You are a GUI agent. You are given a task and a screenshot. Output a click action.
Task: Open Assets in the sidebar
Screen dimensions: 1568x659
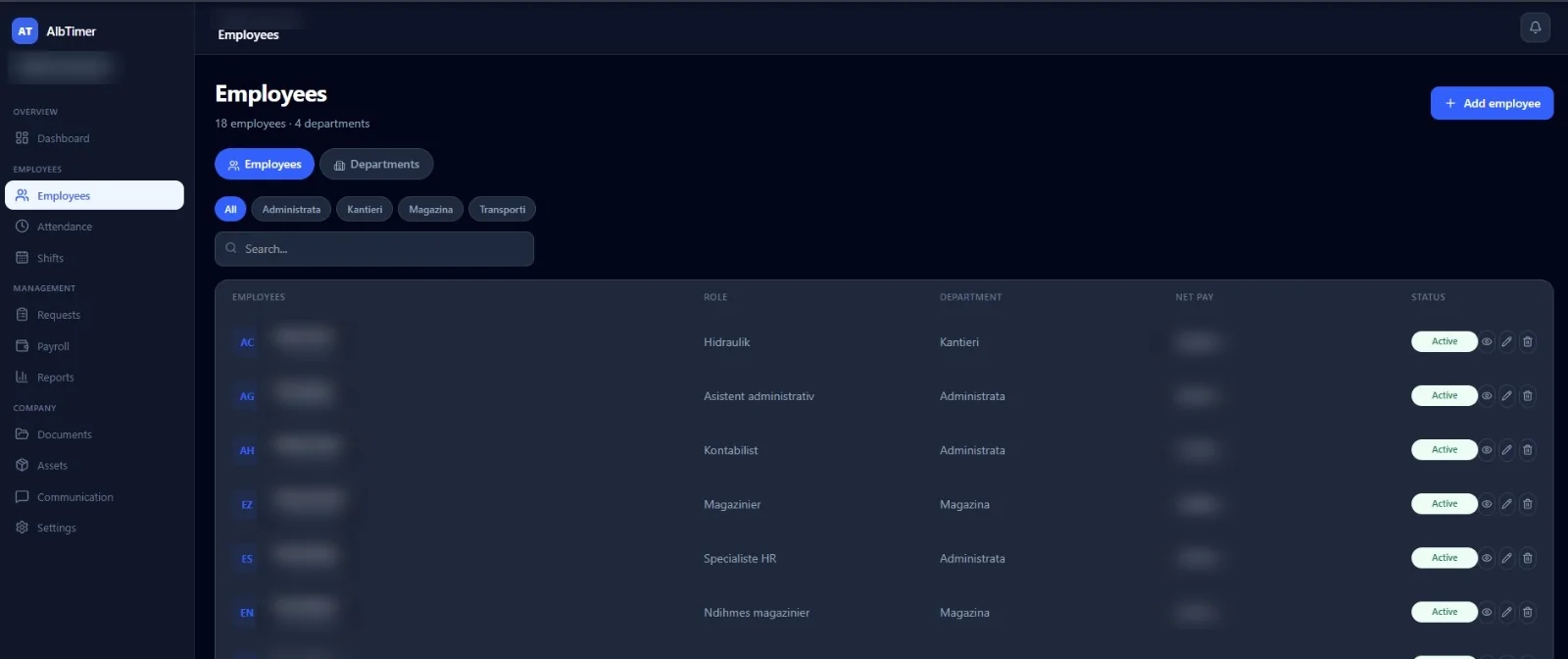[94, 466]
